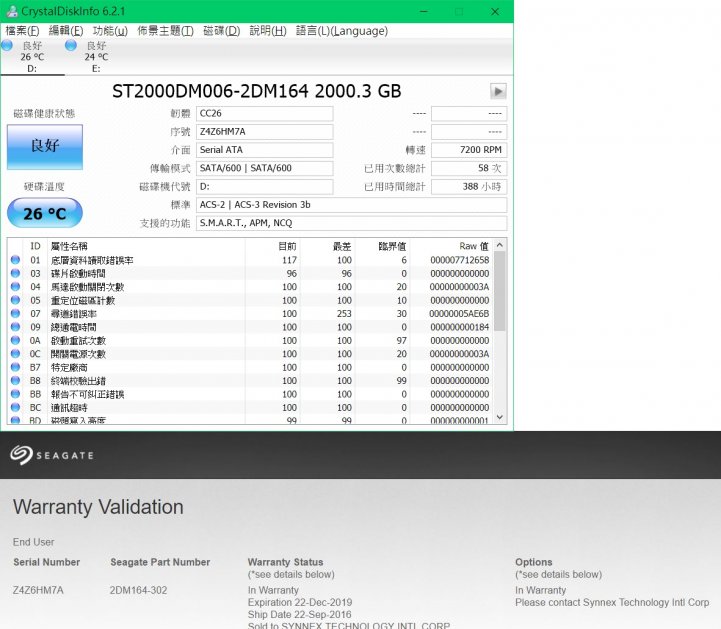This screenshot has width=721, height=629.
Task: Click the transfer mode field SATA/600
Action: [x=264, y=168]
